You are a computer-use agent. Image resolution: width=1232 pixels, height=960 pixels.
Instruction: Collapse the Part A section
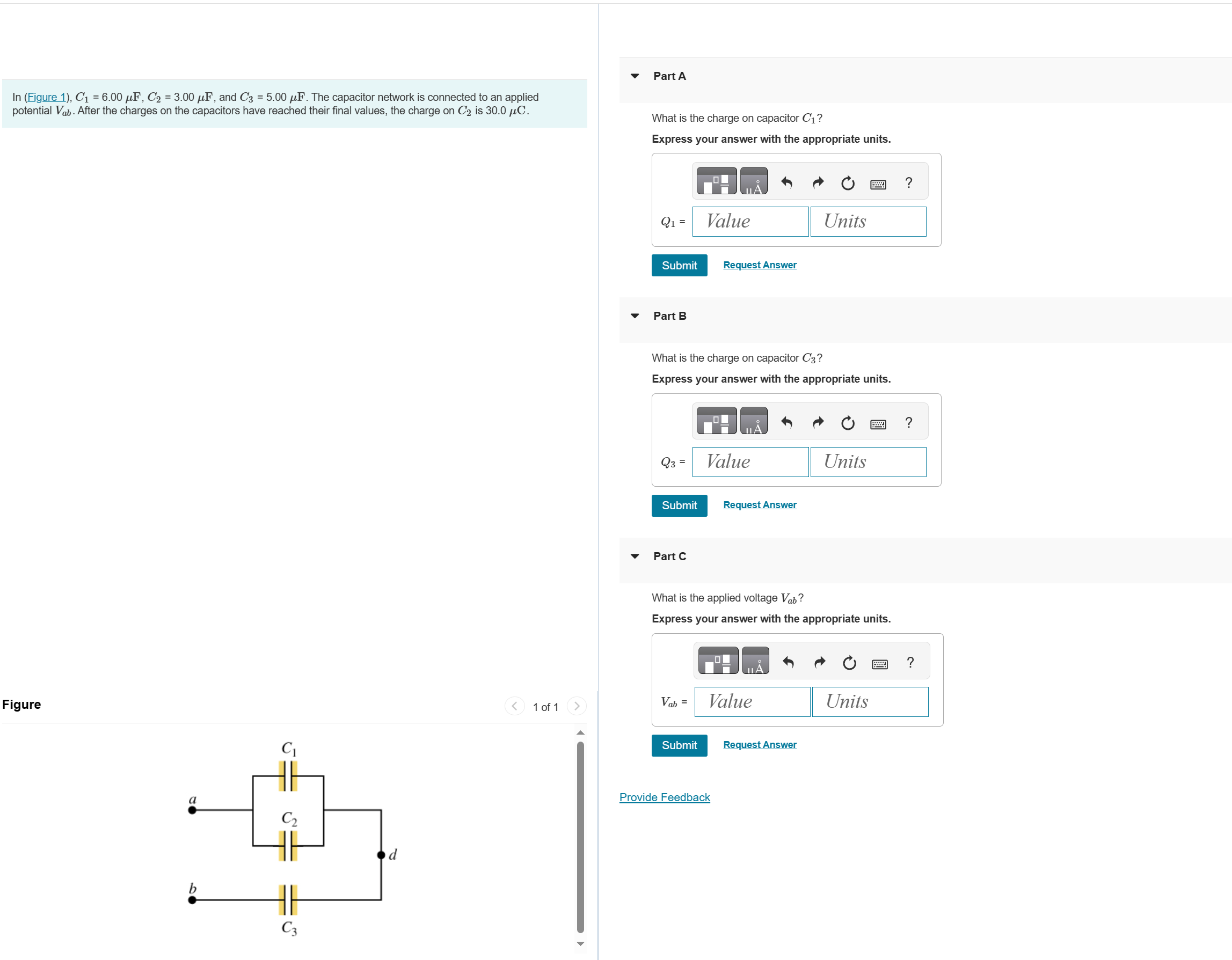(635, 76)
